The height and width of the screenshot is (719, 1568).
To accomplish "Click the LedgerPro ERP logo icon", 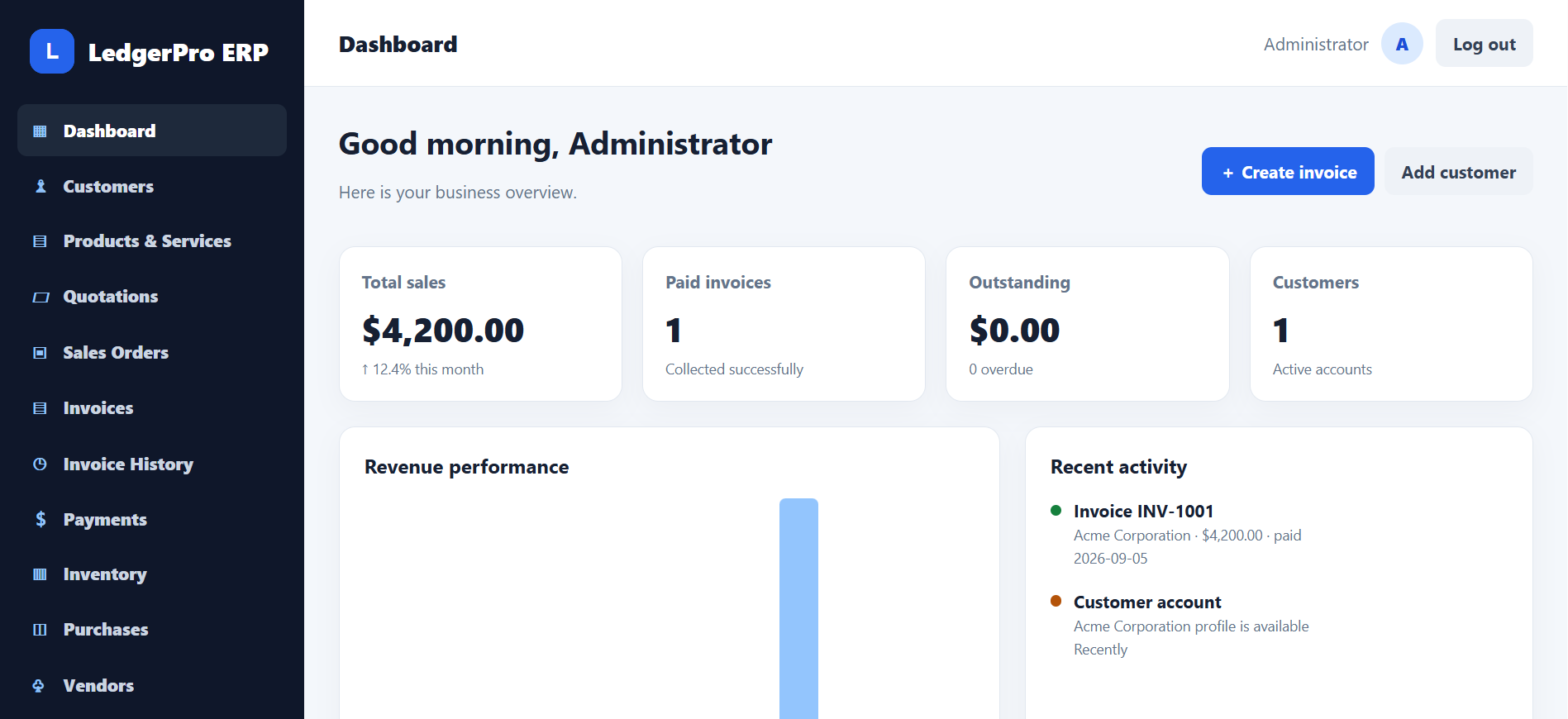I will point(52,51).
